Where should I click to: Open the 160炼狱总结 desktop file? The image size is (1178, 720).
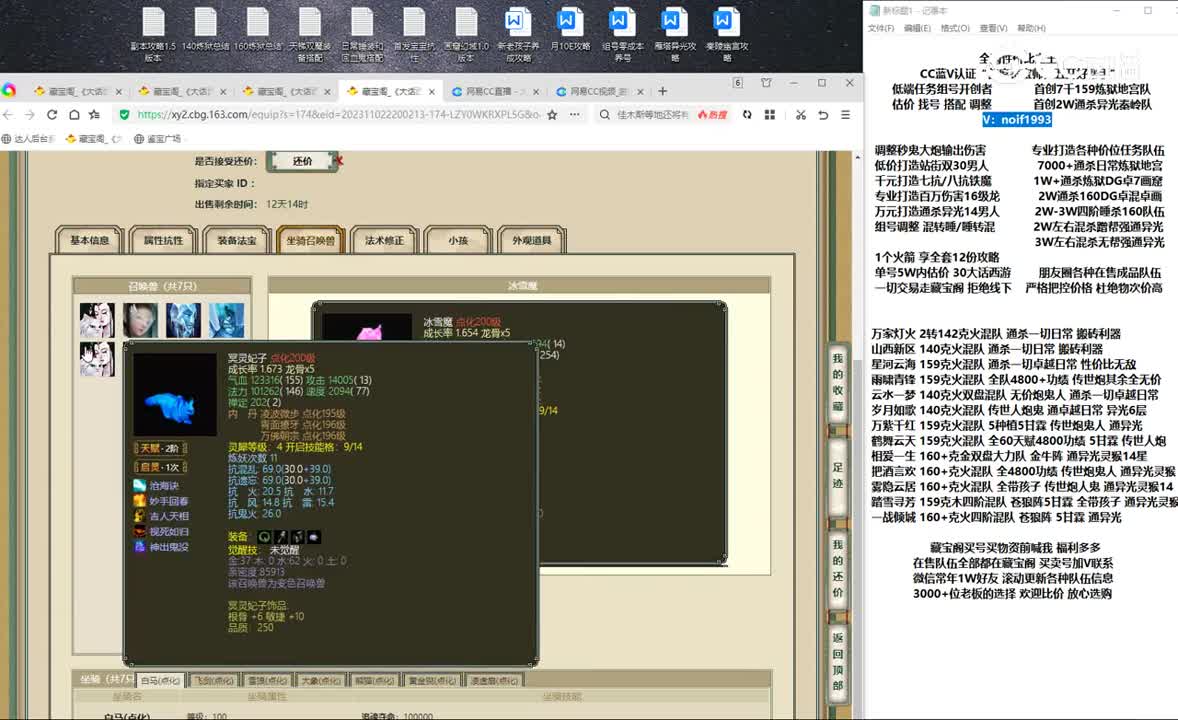pos(258,30)
